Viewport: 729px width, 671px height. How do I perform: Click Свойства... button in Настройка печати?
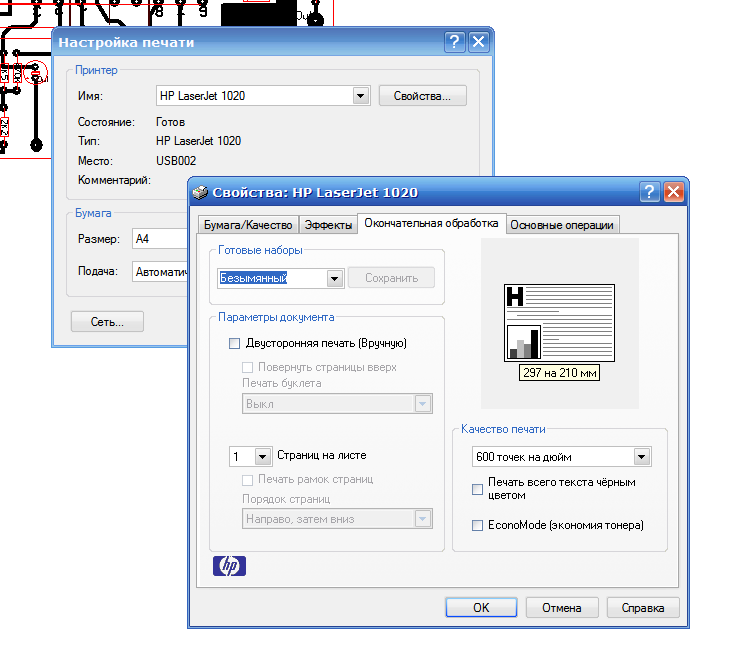[x=423, y=96]
